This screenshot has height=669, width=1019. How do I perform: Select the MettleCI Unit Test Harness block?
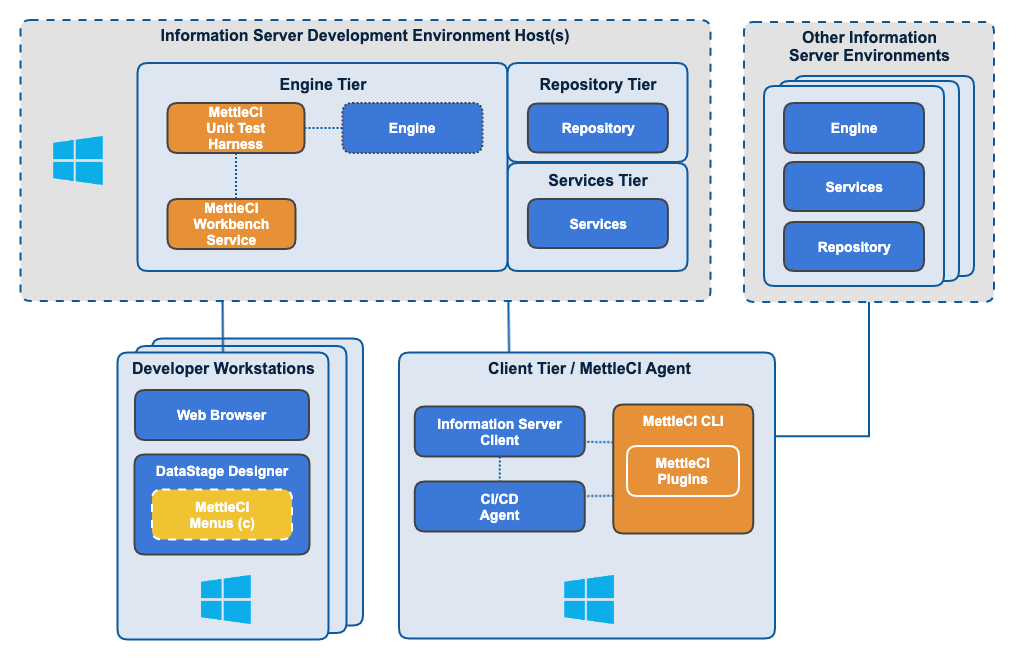[235, 128]
